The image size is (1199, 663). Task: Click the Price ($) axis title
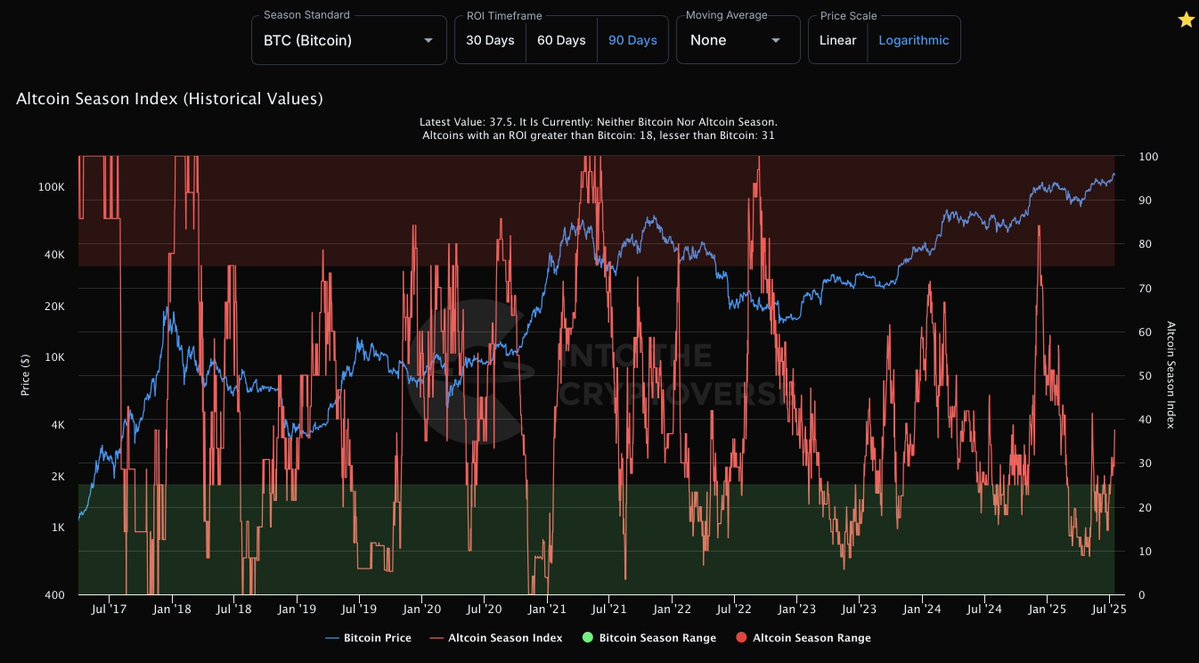[x=25, y=375]
